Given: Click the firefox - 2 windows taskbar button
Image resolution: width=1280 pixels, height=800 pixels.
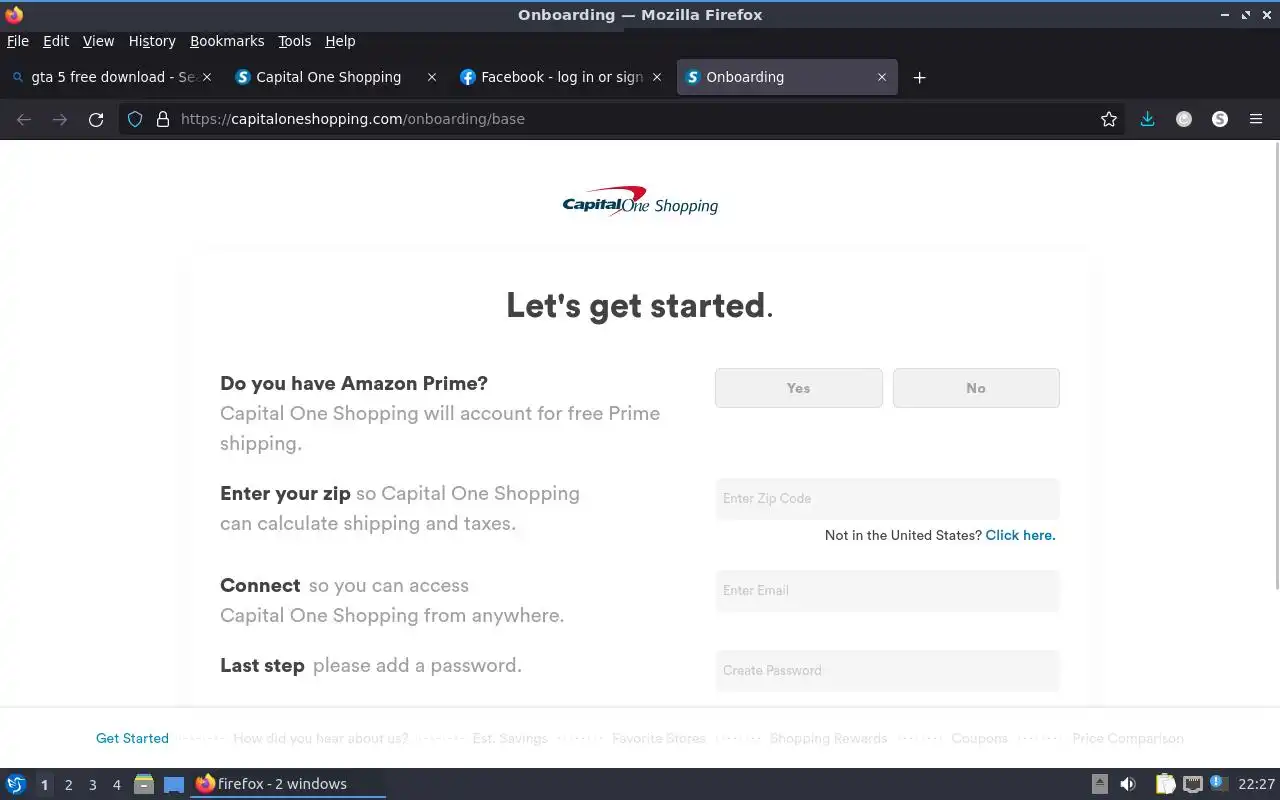Looking at the screenshot, I should tap(288, 784).
